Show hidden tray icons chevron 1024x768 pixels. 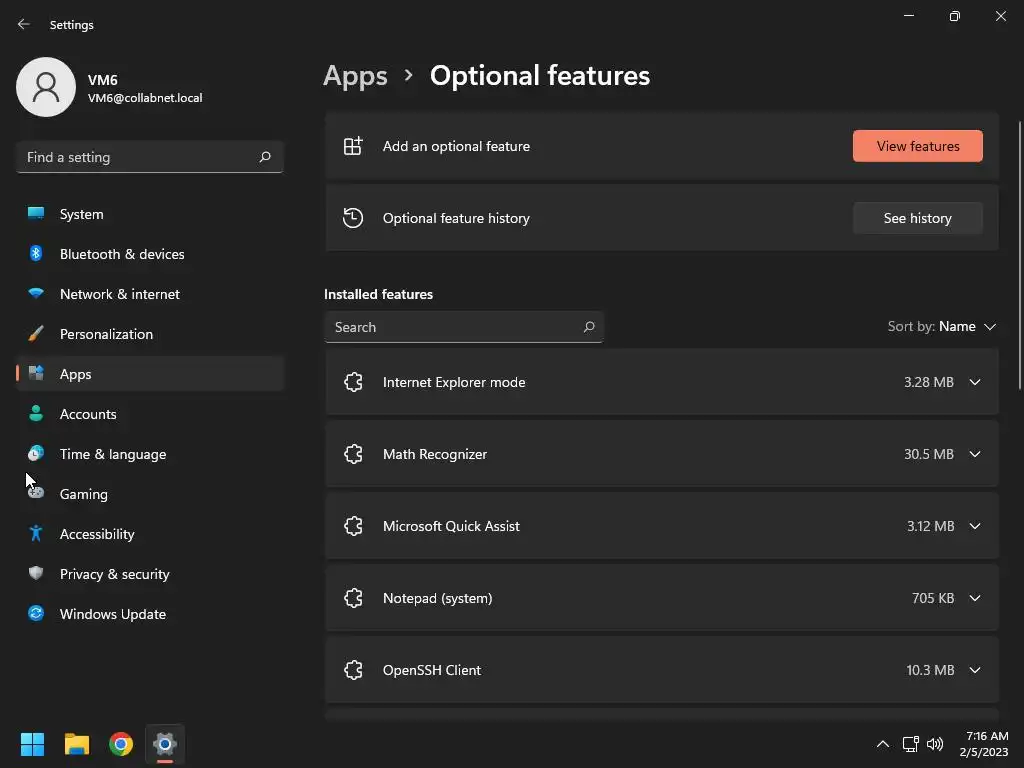click(x=882, y=744)
